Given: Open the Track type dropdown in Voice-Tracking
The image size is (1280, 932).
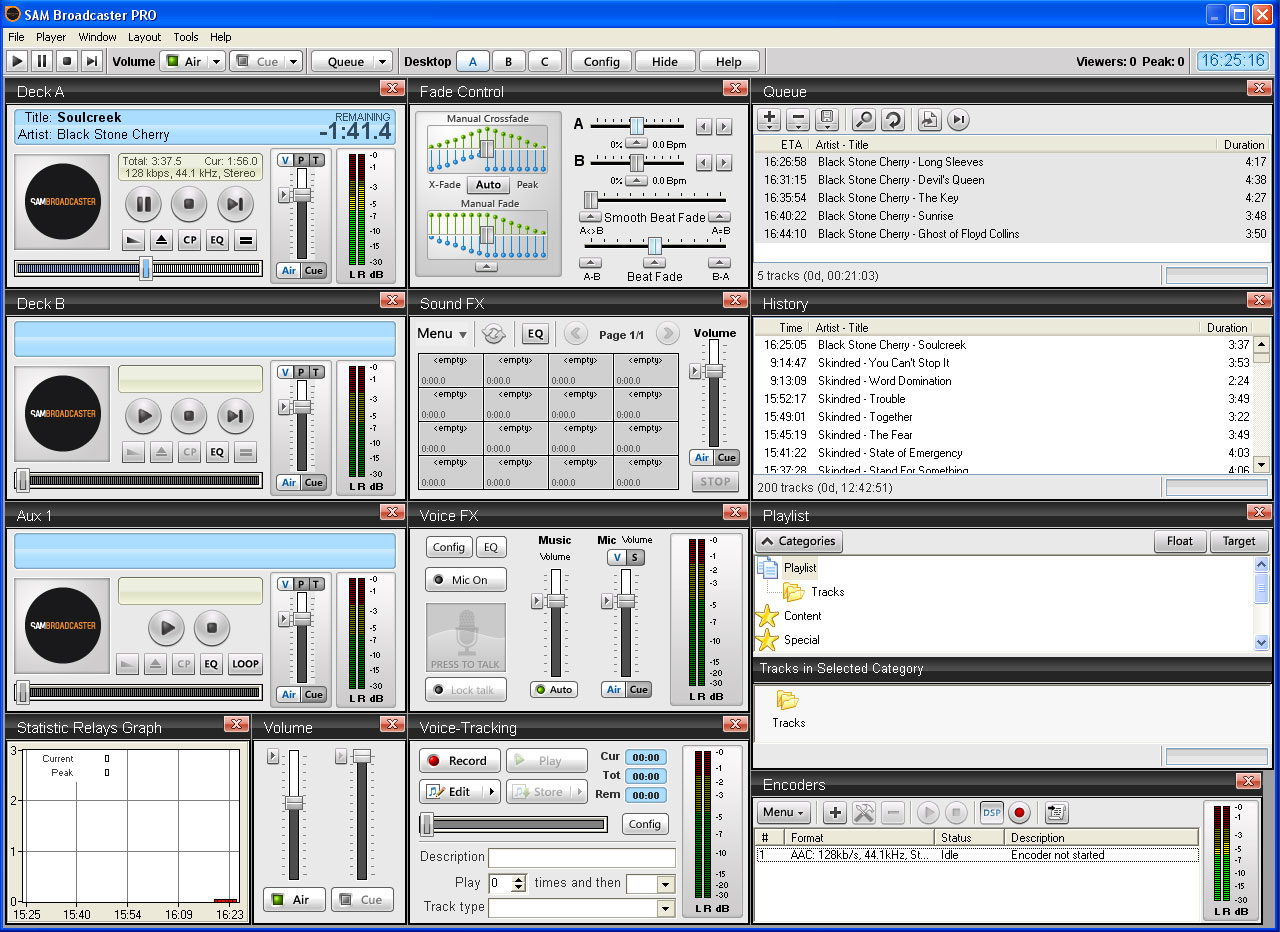Looking at the screenshot, I should [666, 908].
